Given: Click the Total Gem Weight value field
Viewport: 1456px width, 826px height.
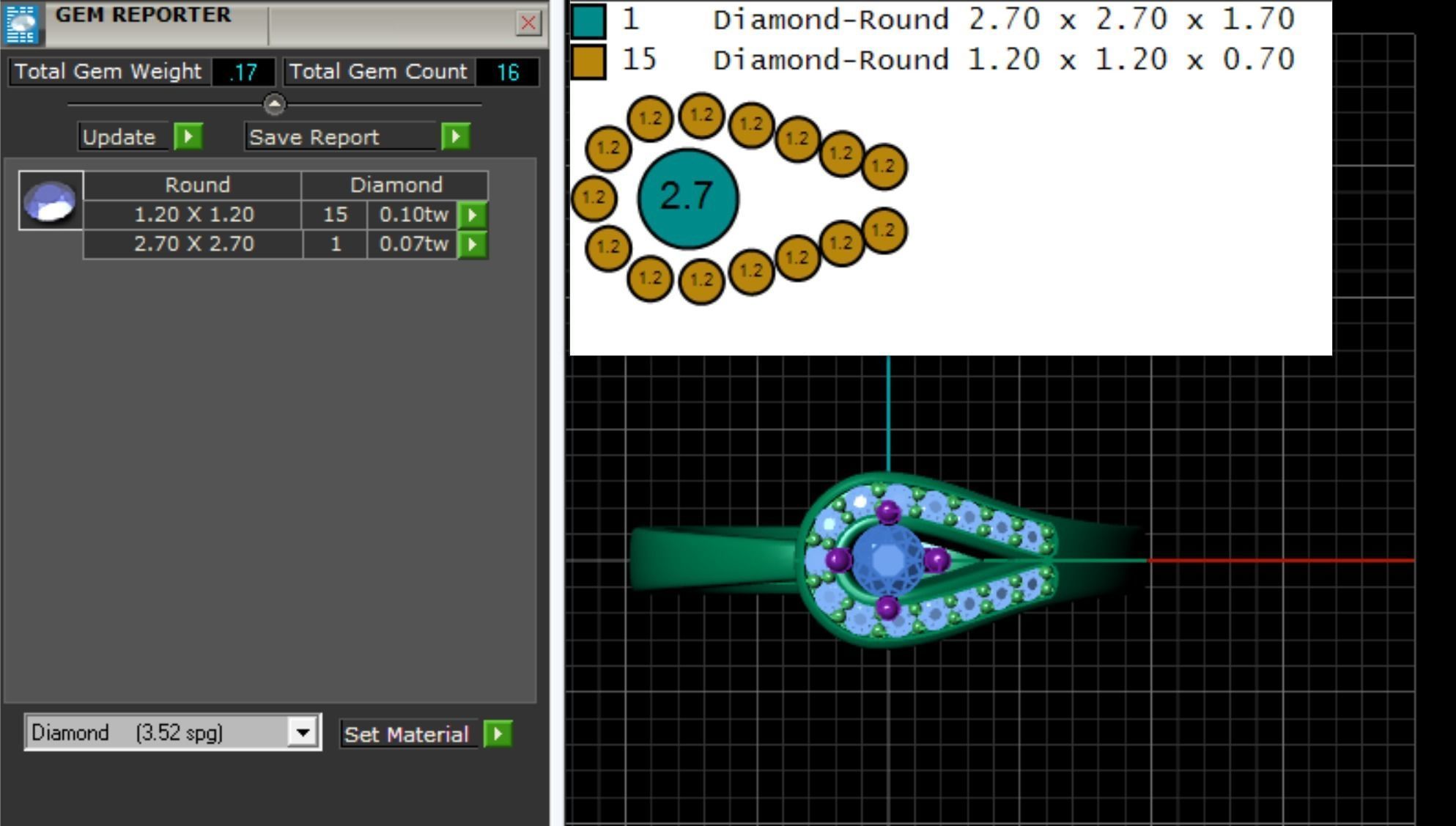Looking at the screenshot, I should tap(243, 72).
